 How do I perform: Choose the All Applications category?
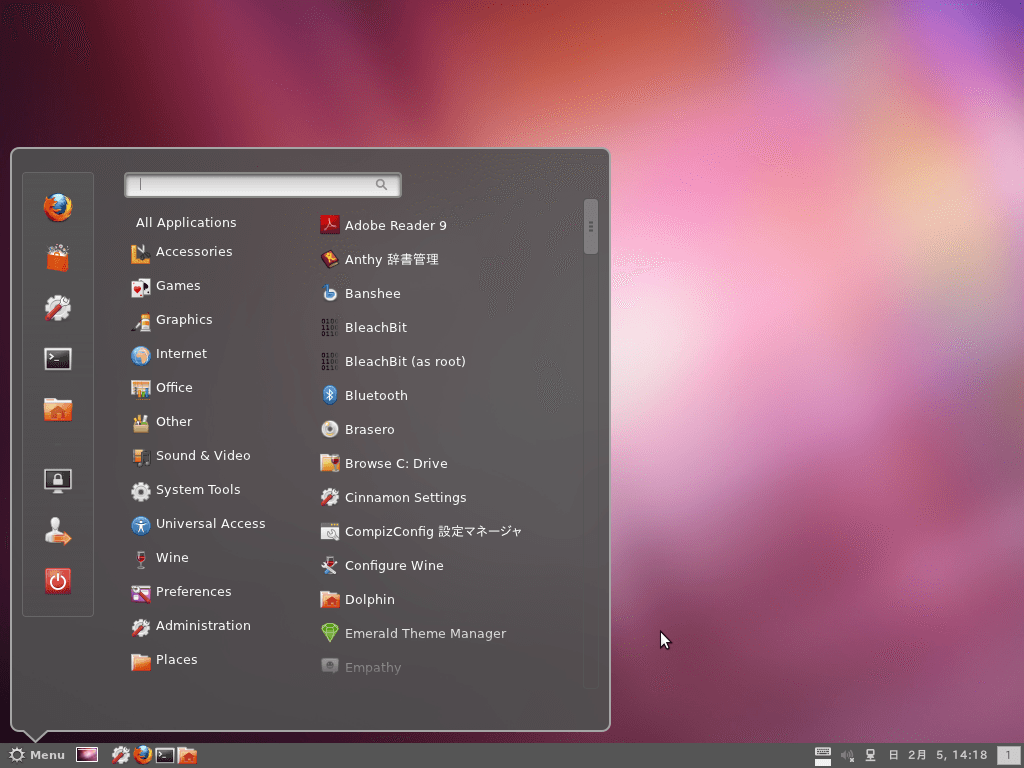click(186, 223)
